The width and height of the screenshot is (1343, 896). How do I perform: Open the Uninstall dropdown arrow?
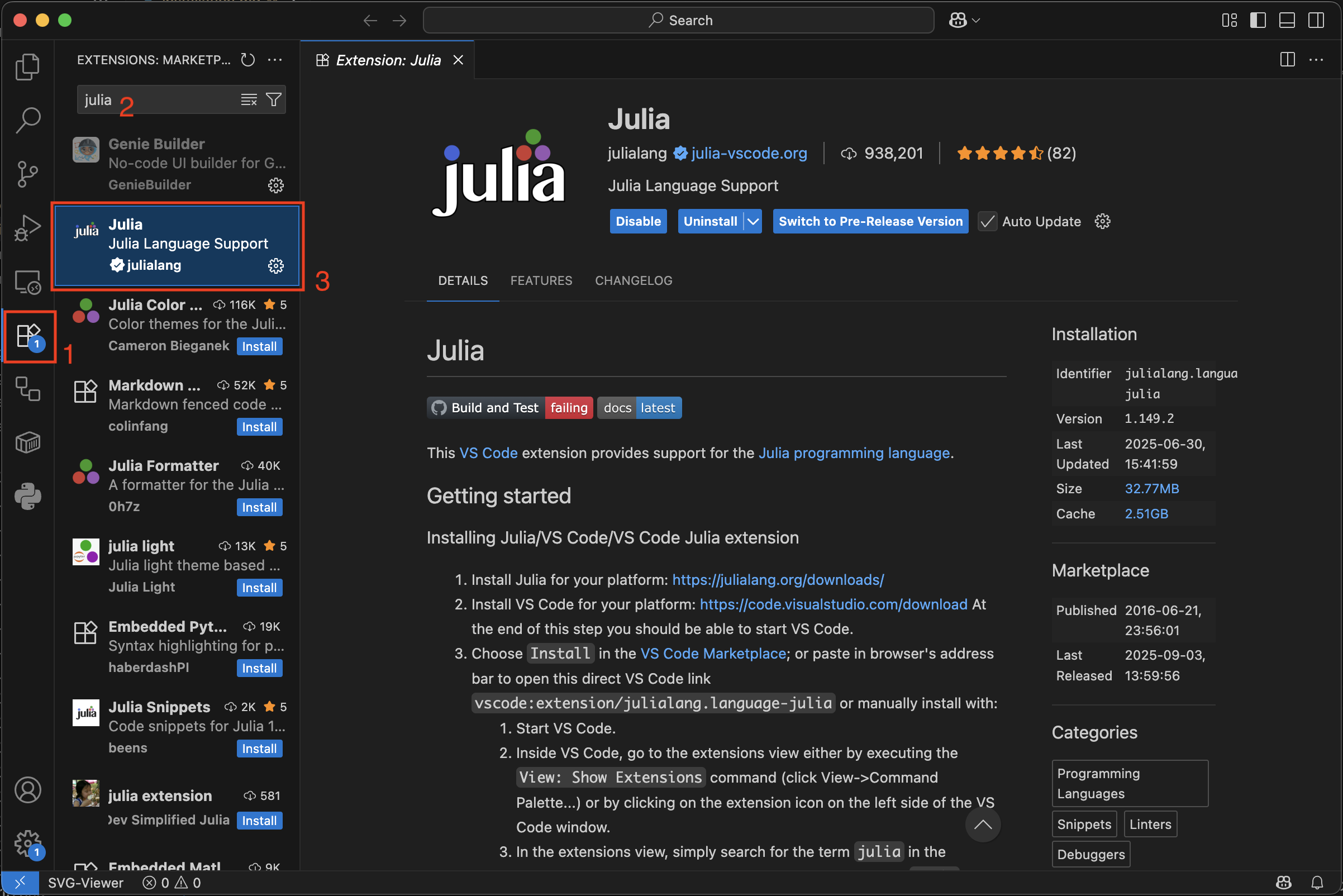coord(753,221)
